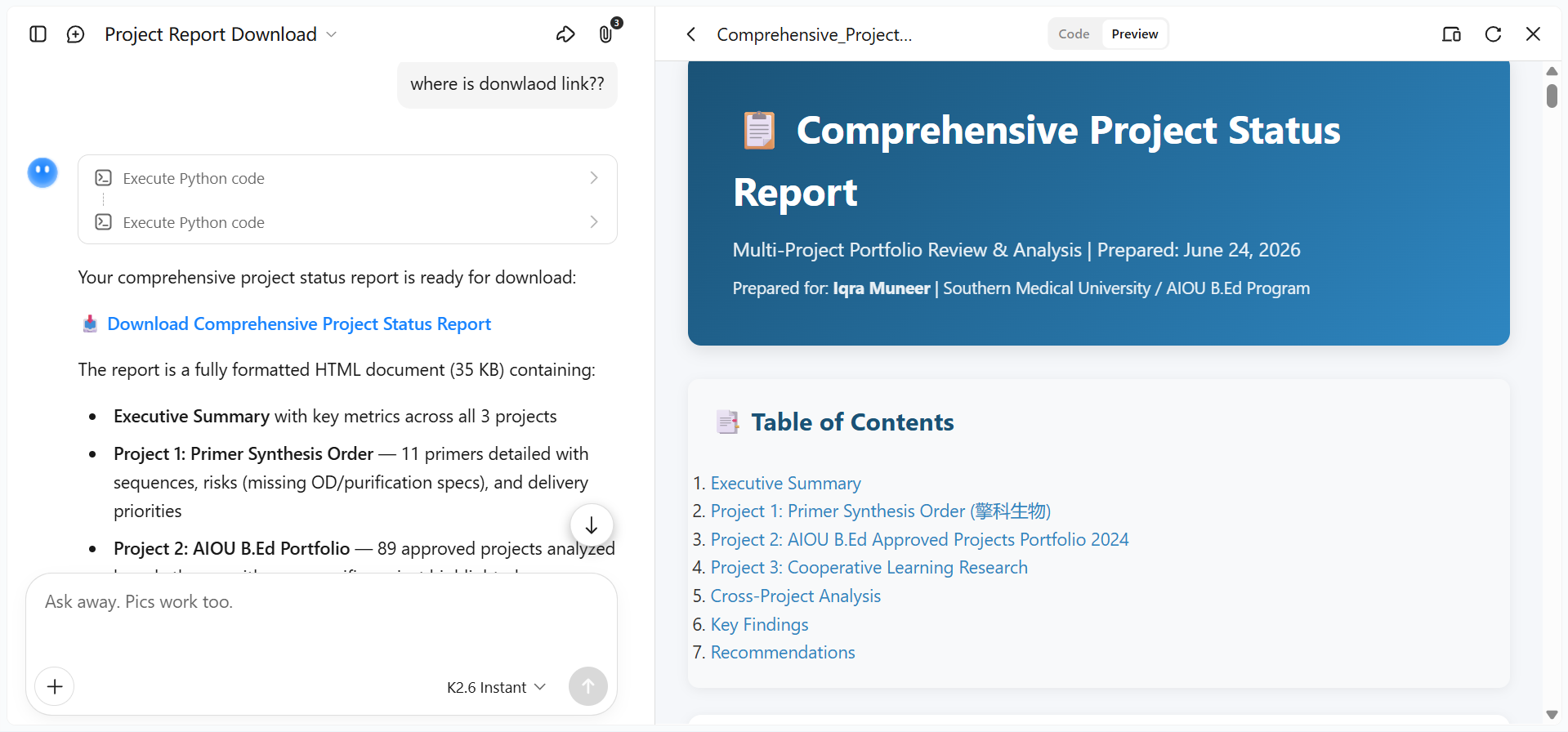Image resolution: width=1568 pixels, height=732 pixels.
Task: Click the scroll-to-bottom arrow button
Action: click(x=592, y=525)
